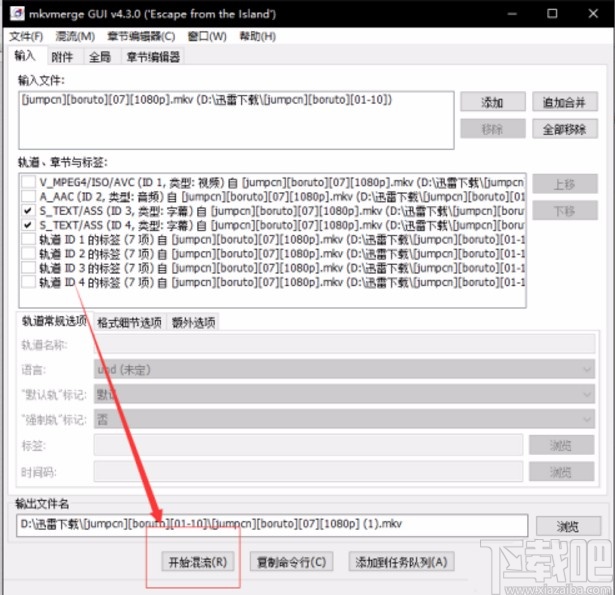615x595 pixels.
Task: Open the 窗口(W) menu
Action: point(207,36)
